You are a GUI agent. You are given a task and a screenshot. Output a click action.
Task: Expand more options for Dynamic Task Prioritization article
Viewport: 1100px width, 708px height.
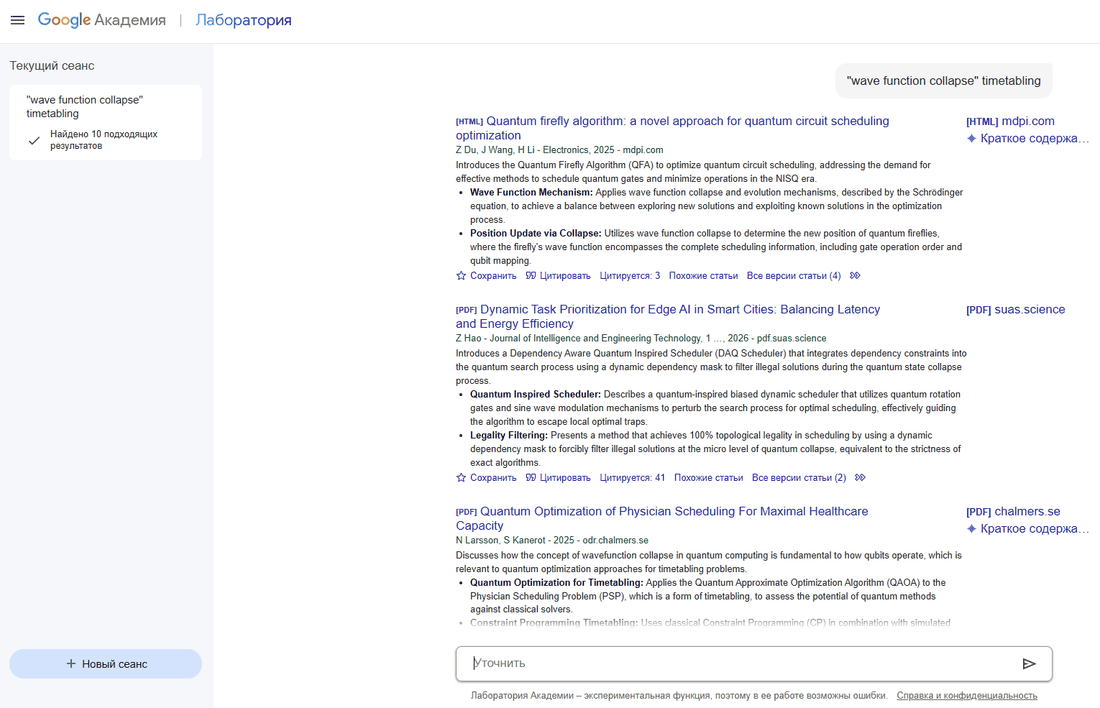860,478
